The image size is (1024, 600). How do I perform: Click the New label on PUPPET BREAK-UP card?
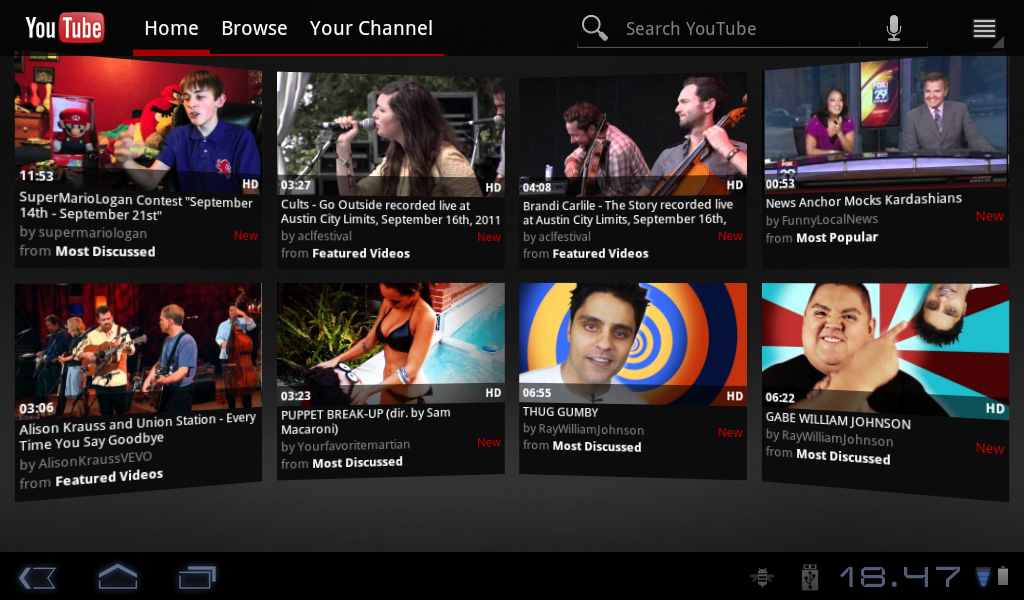click(488, 443)
